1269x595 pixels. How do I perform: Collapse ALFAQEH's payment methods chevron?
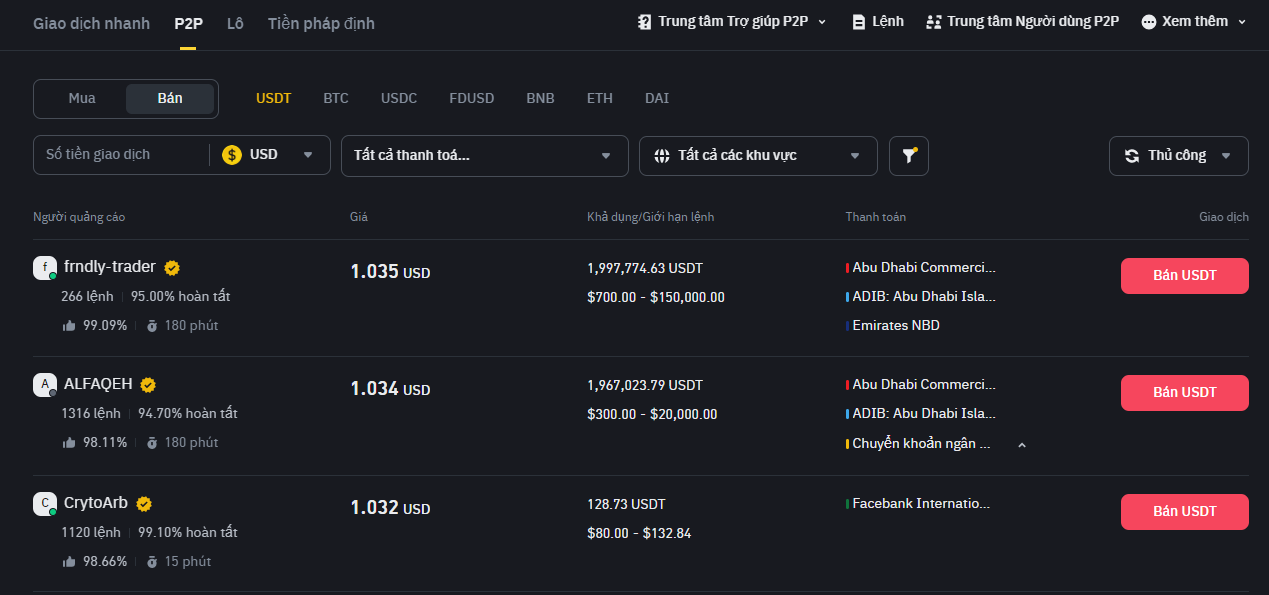(1021, 445)
